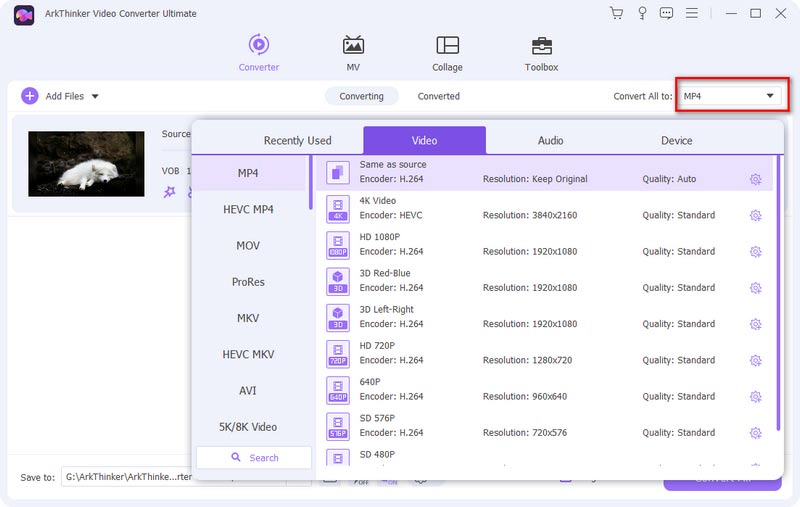Click the white fox video thumbnail
800x507 pixels.
86,164
